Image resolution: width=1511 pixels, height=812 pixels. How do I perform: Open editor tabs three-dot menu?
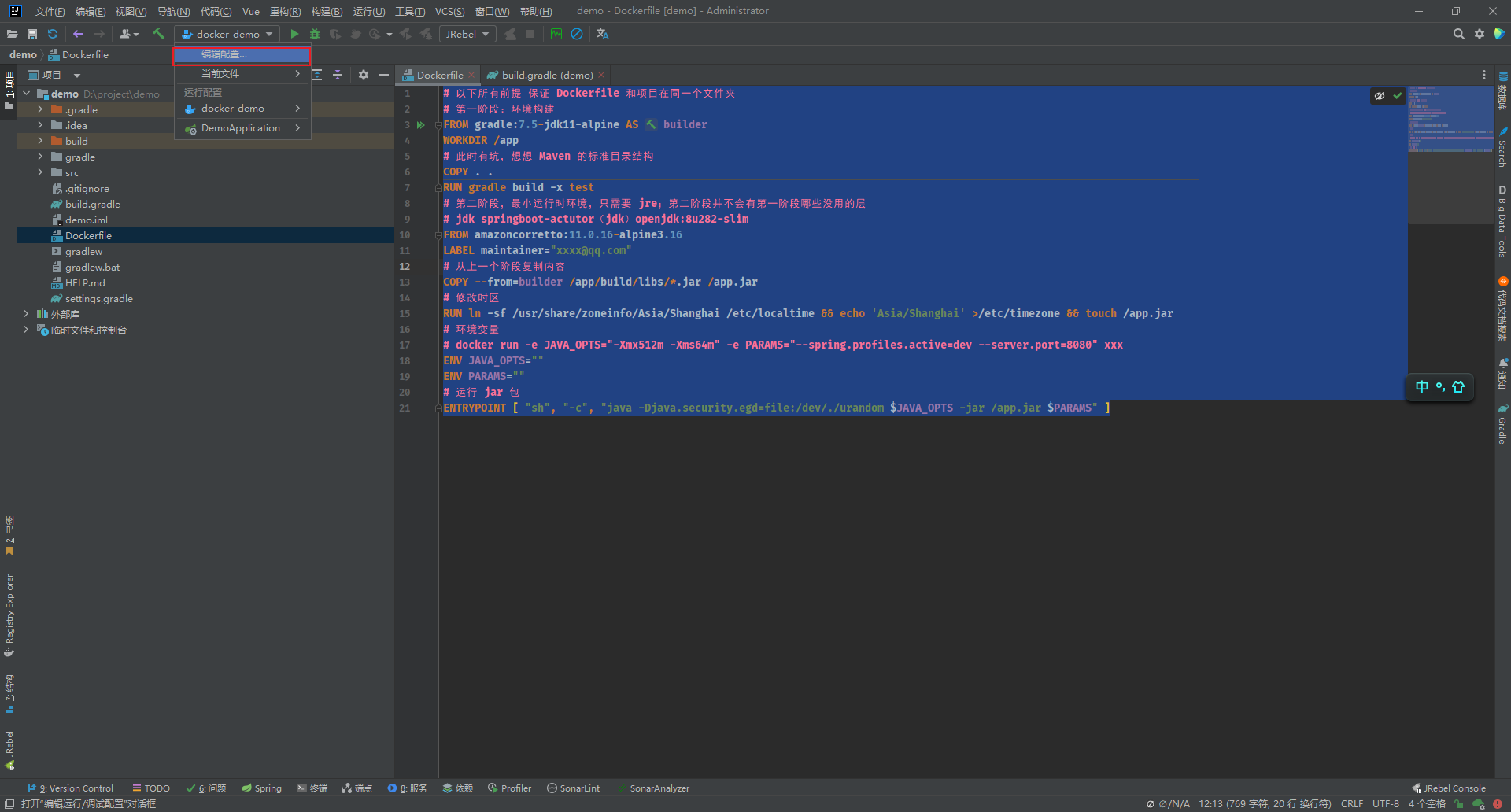click(1484, 75)
